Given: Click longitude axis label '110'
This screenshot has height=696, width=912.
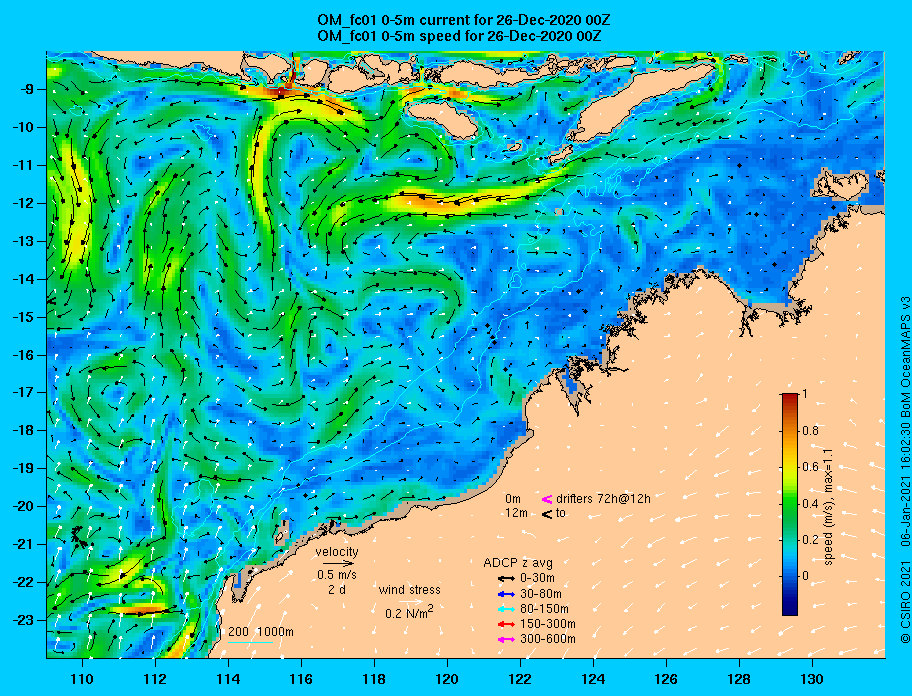Looking at the screenshot, I should click(83, 680).
